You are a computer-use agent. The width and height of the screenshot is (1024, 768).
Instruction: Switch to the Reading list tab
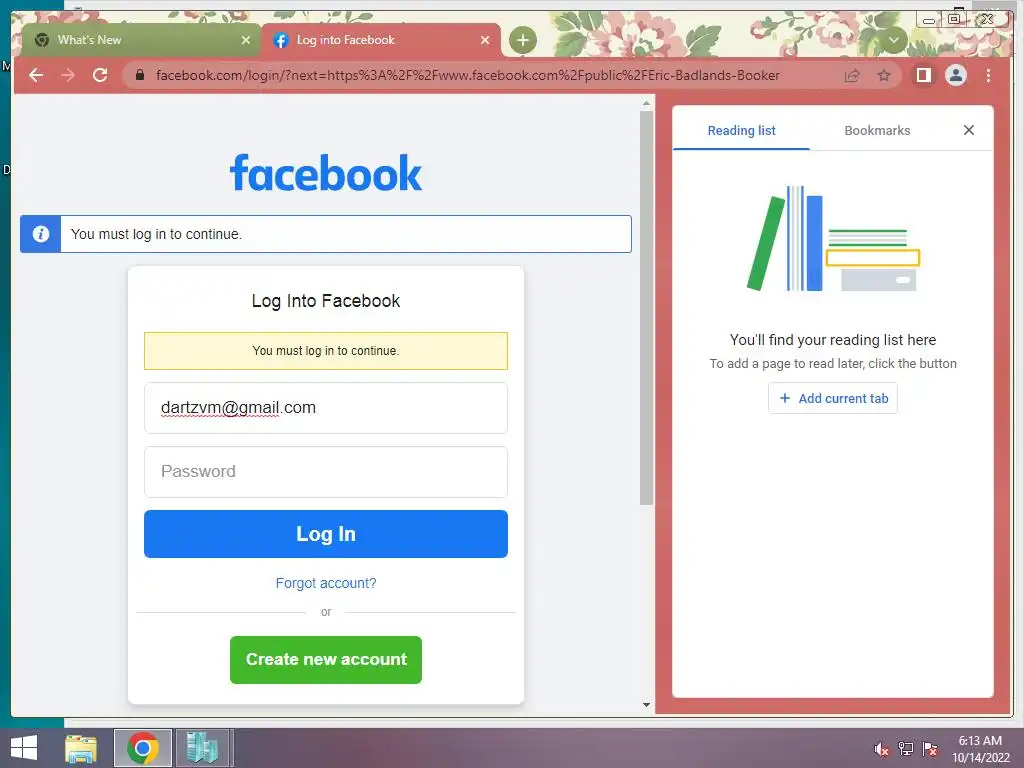click(x=741, y=131)
